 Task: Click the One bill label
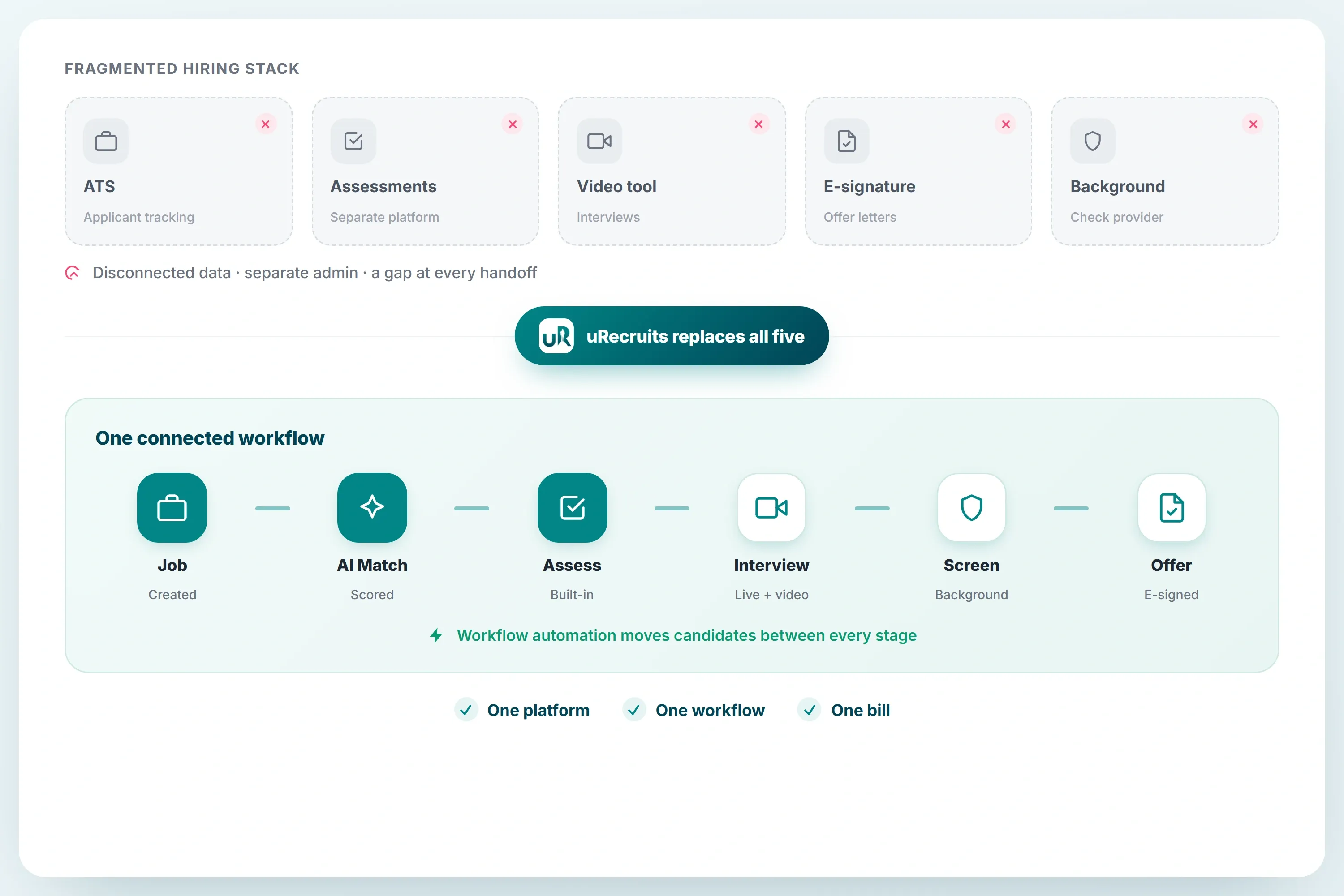860,710
